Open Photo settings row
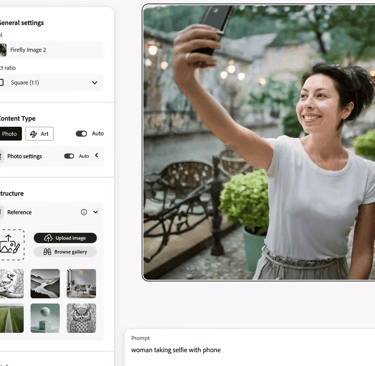 [51, 156]
